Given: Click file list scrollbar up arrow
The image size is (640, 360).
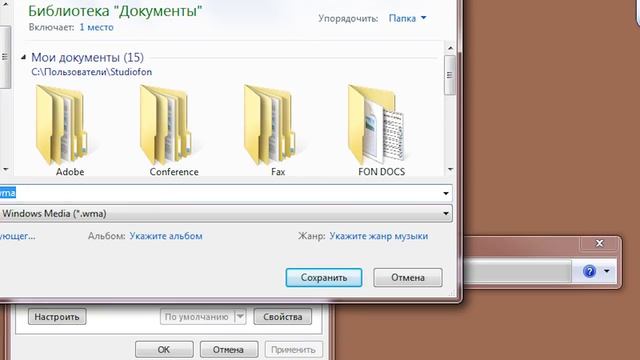Looking at the screenshot, I should tap(450, 48).
